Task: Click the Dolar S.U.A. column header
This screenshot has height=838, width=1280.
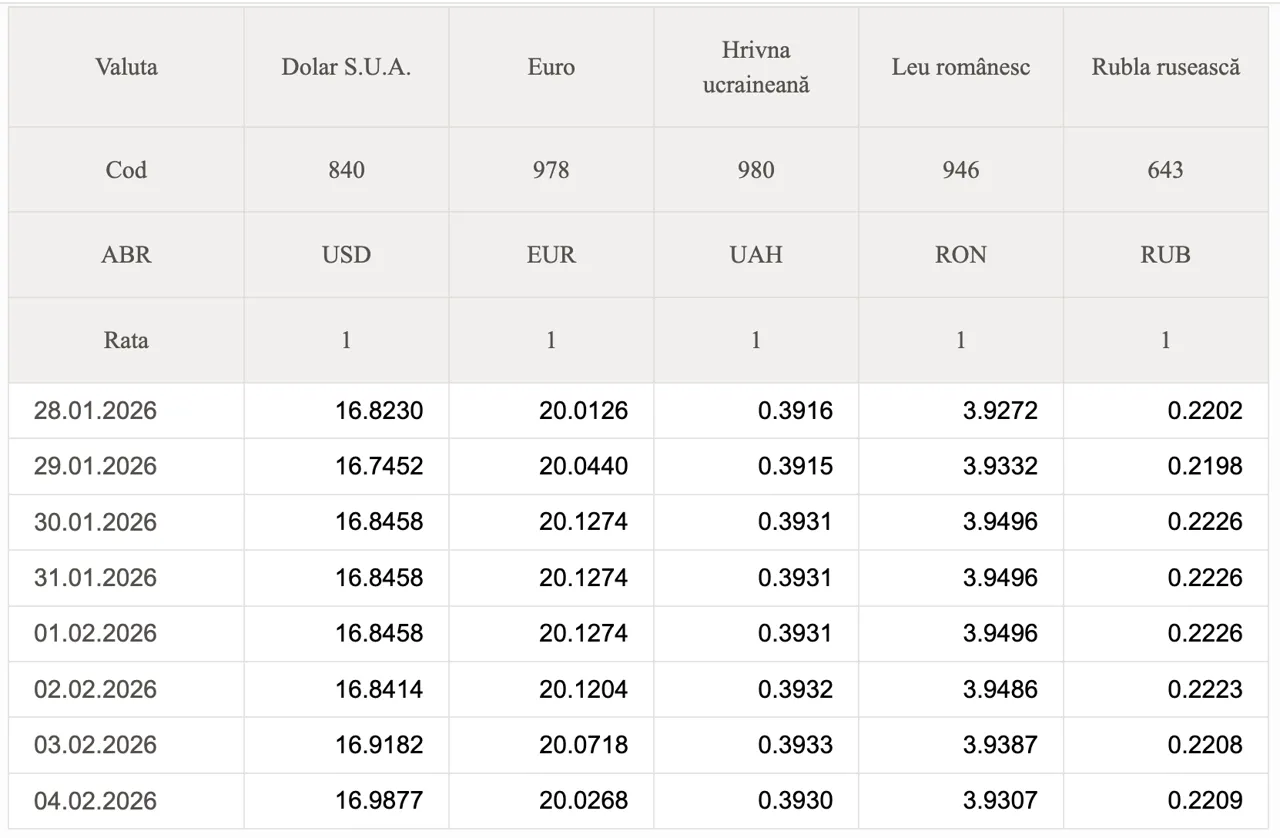Action: [x=346, y=67]
